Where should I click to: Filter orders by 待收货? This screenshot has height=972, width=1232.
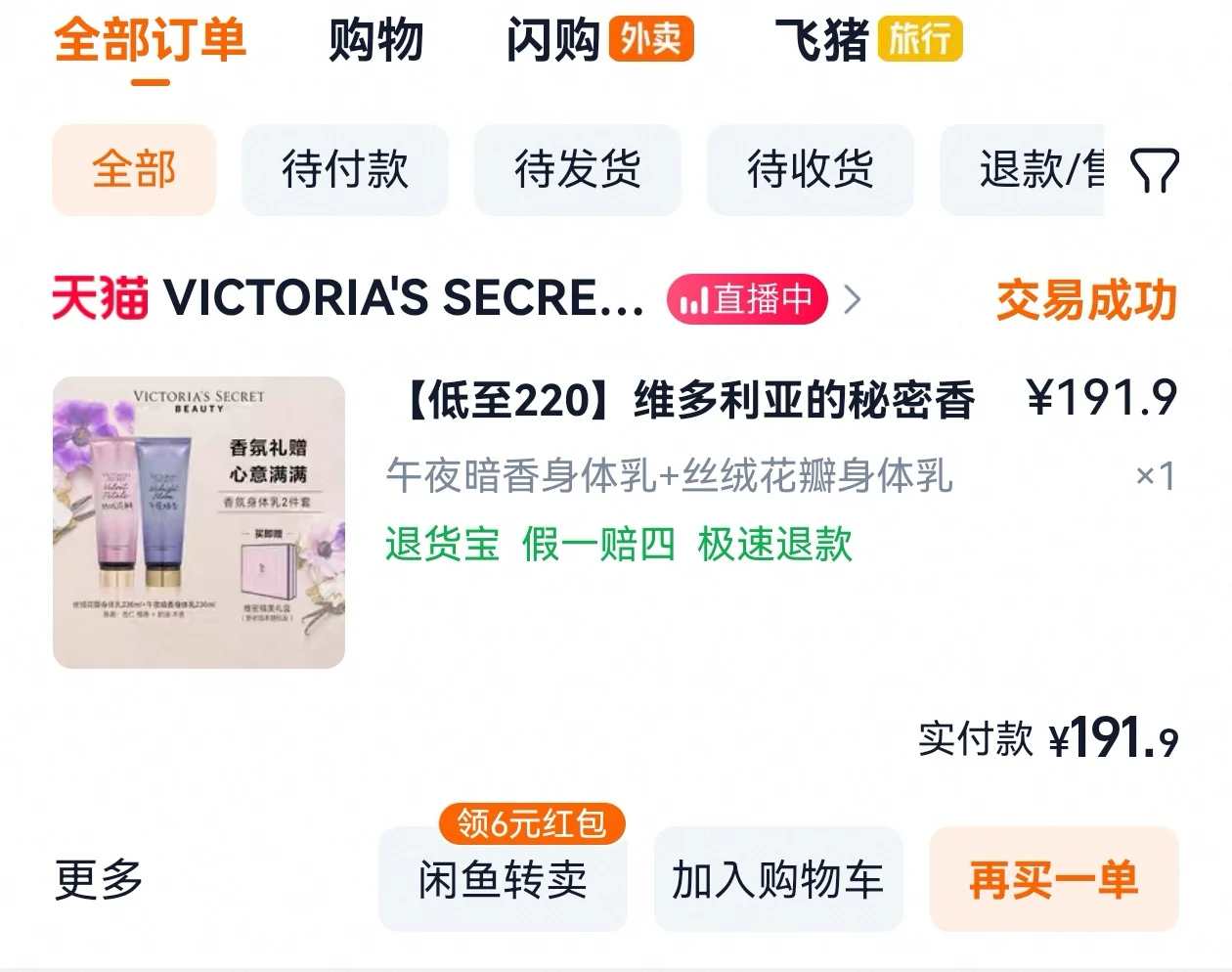[811, 169]
